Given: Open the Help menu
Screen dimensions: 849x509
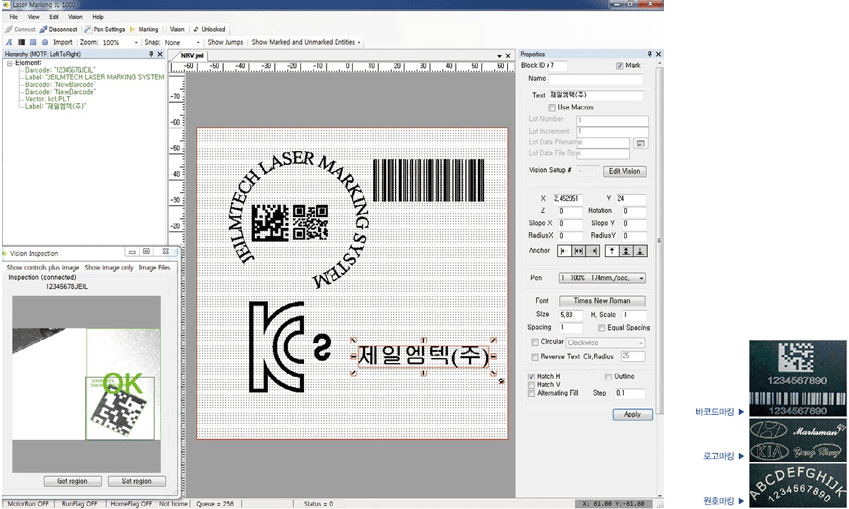Looking at the screenshot, I should click(98, 17).
